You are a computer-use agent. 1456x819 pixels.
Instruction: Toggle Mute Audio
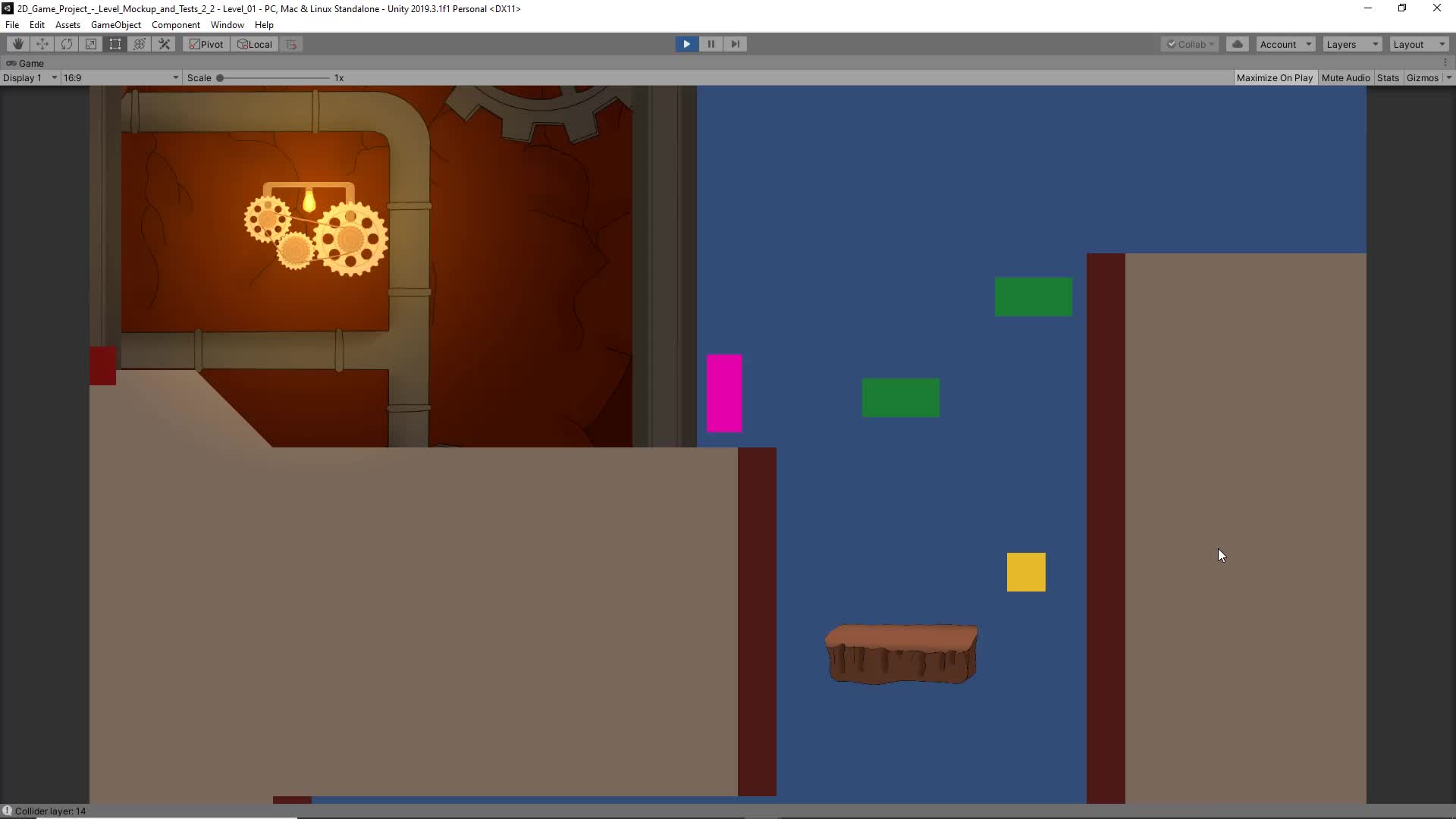(1345, 77)
